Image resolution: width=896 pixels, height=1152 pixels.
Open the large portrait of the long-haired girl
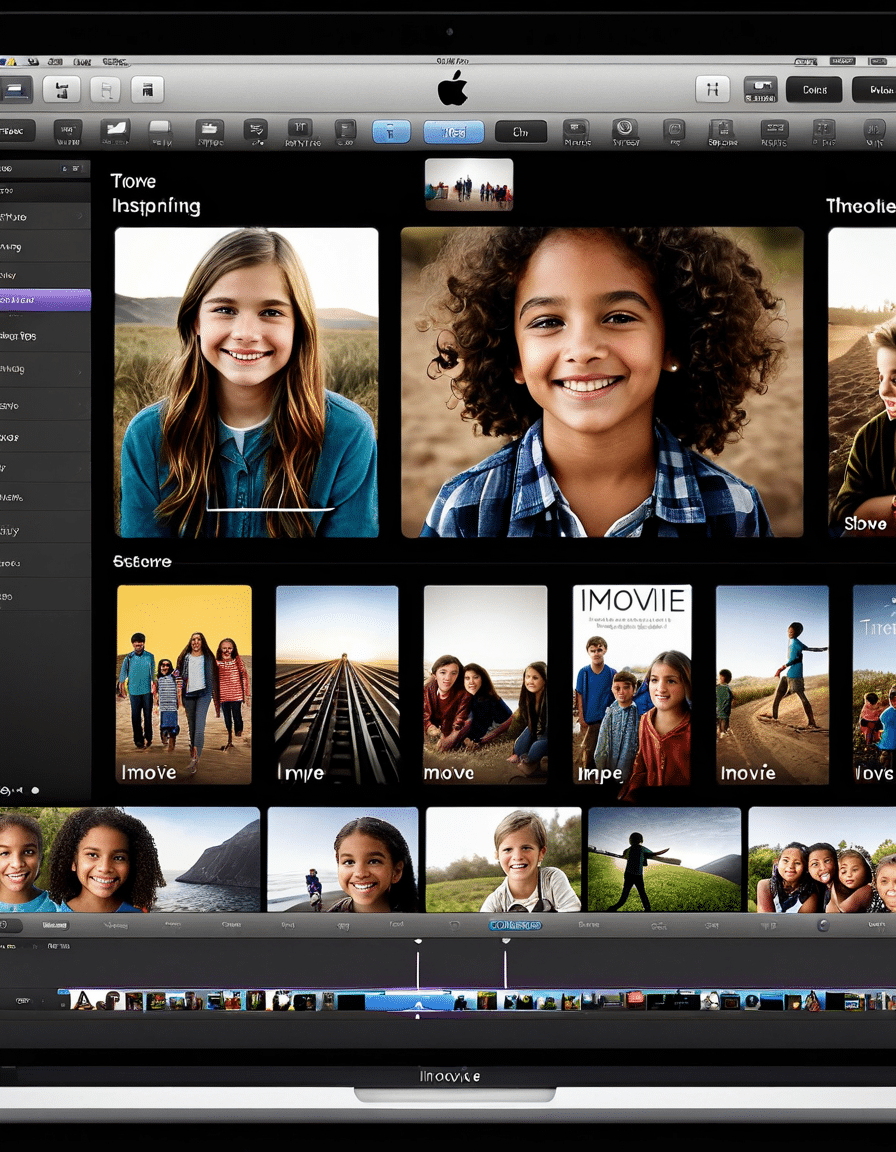pyautogui.click(x=247, y=382)
